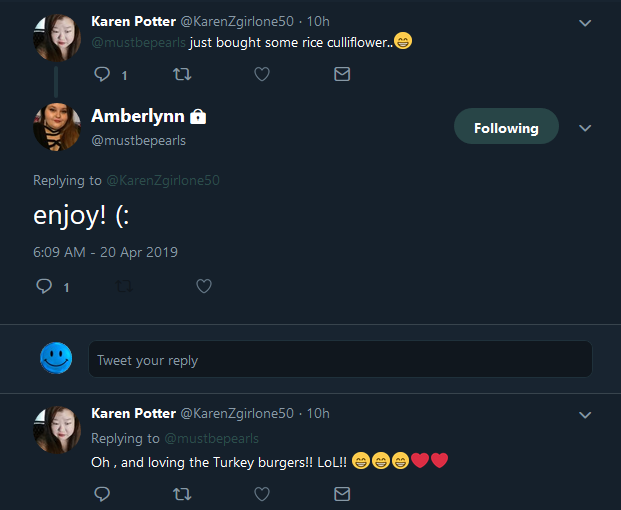The width and height of the screenshot is (621, 510).
Task: Like Amberlynn's "enjoy!" tweet
Action: pos(204,286)
